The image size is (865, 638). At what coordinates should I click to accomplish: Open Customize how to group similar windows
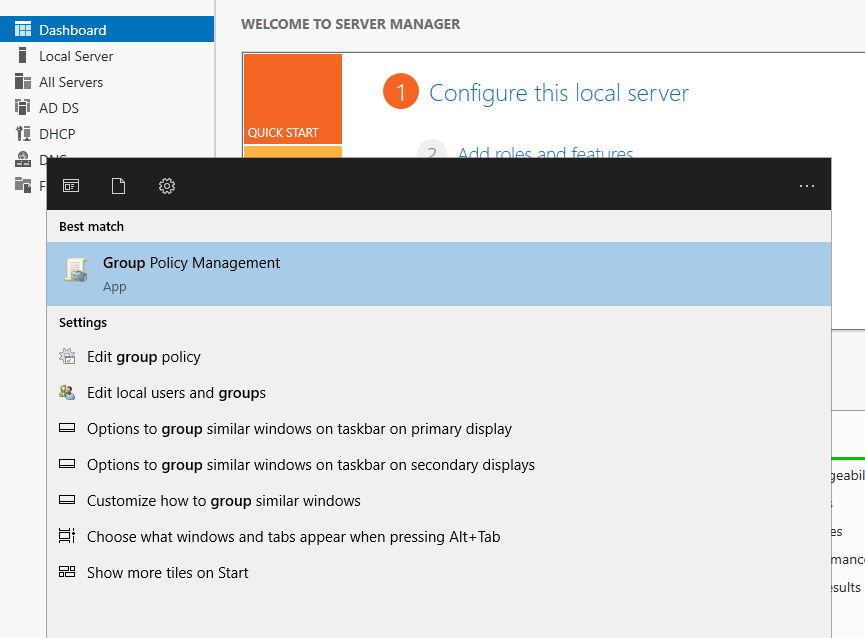(223, 501)
